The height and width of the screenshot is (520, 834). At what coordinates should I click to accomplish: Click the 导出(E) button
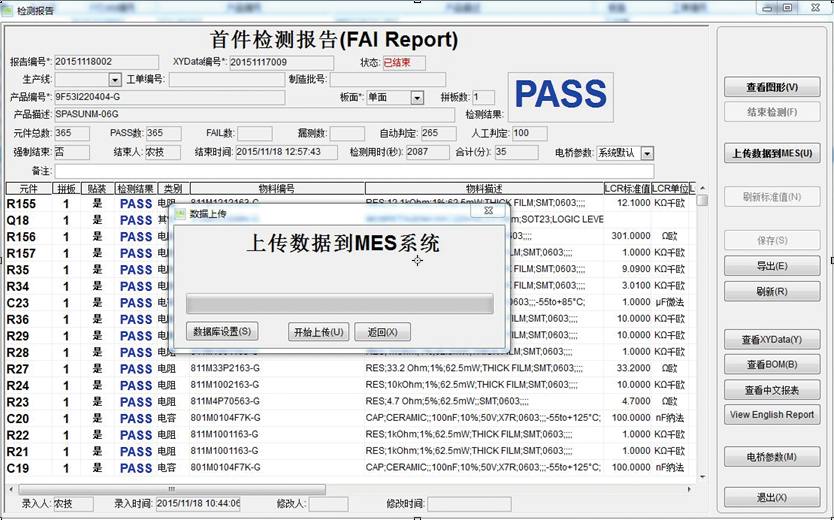pos(771,267)
